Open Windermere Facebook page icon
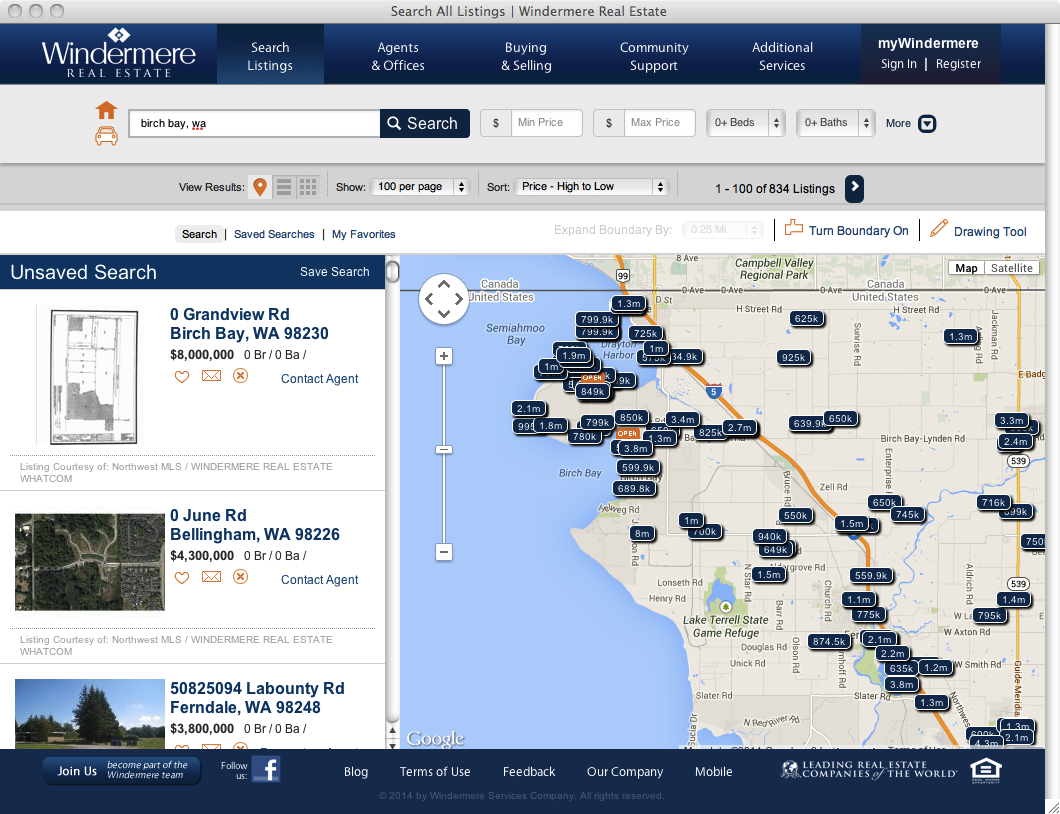Screen dimensions: 1060x814 266,769
